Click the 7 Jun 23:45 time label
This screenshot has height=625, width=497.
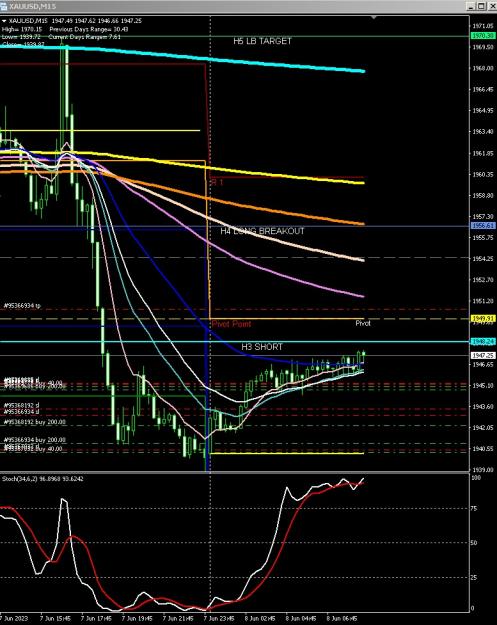point(219,618)
